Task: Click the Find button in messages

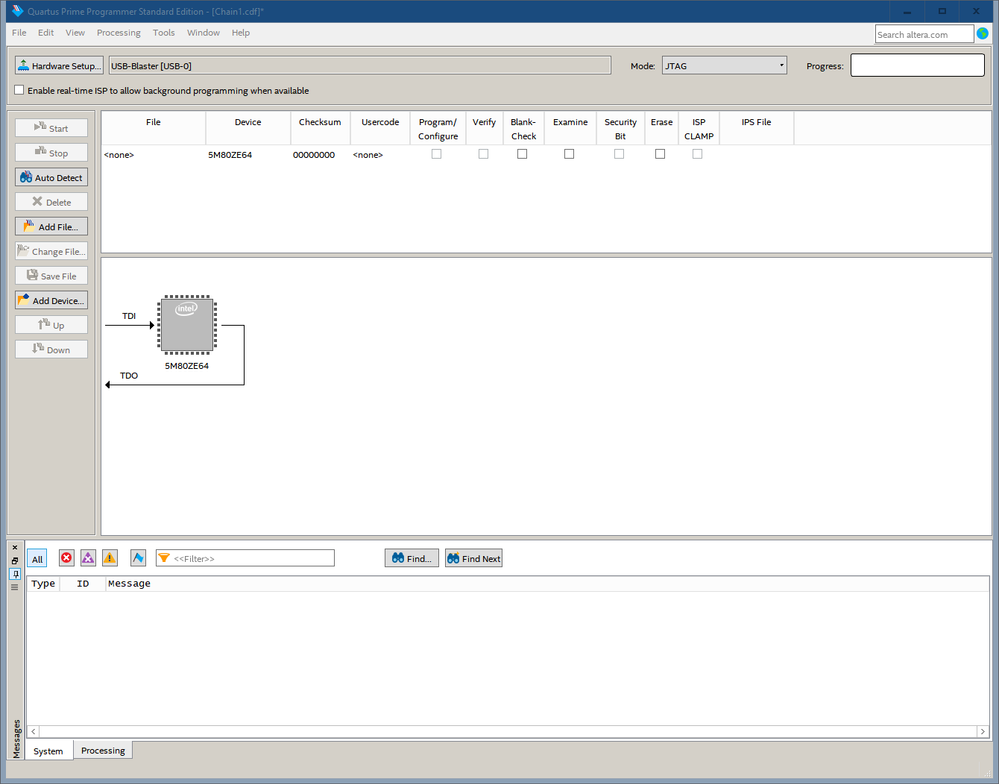Action: pyautogui.click(x=412, y=558)
